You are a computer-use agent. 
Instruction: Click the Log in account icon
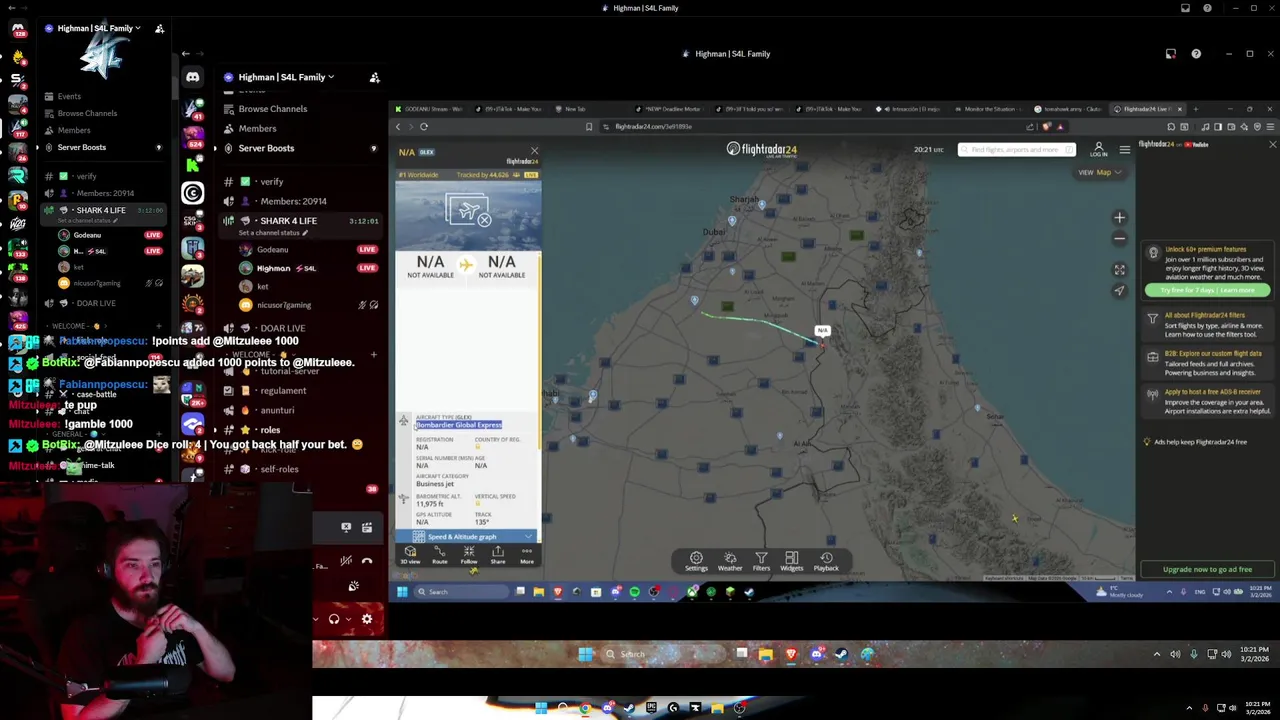1098,150
